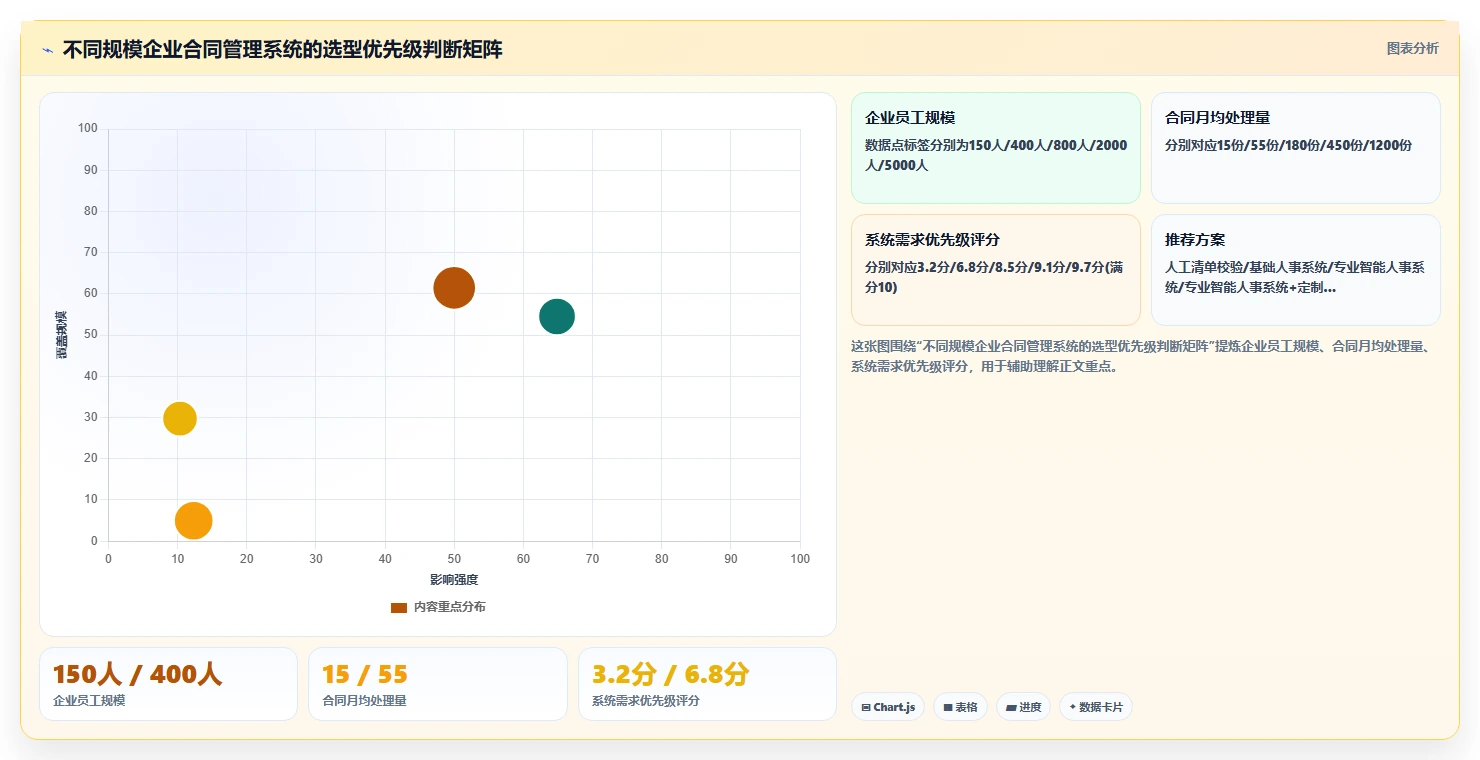
Task: Open the 系统需求优先级评分 info card
Action: (x=996, y=270)
